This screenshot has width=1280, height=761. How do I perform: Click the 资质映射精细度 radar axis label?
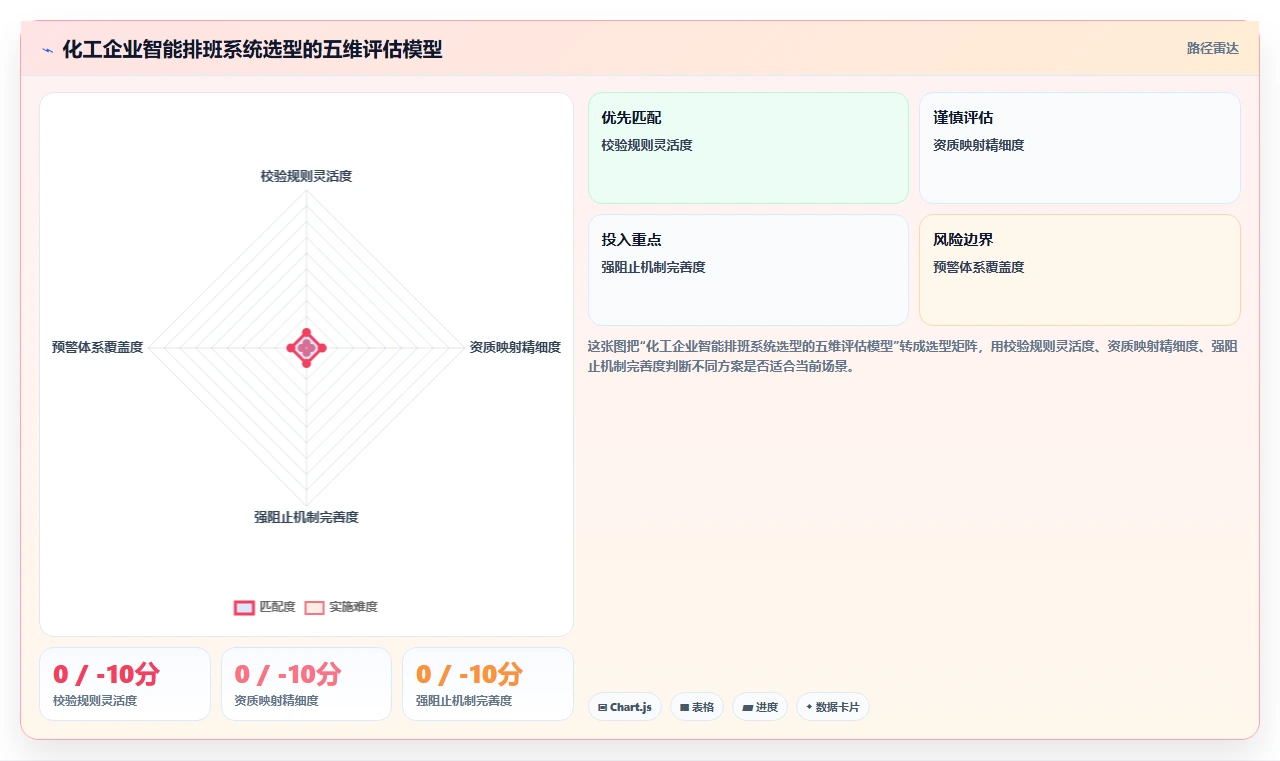tap(515, 347)
